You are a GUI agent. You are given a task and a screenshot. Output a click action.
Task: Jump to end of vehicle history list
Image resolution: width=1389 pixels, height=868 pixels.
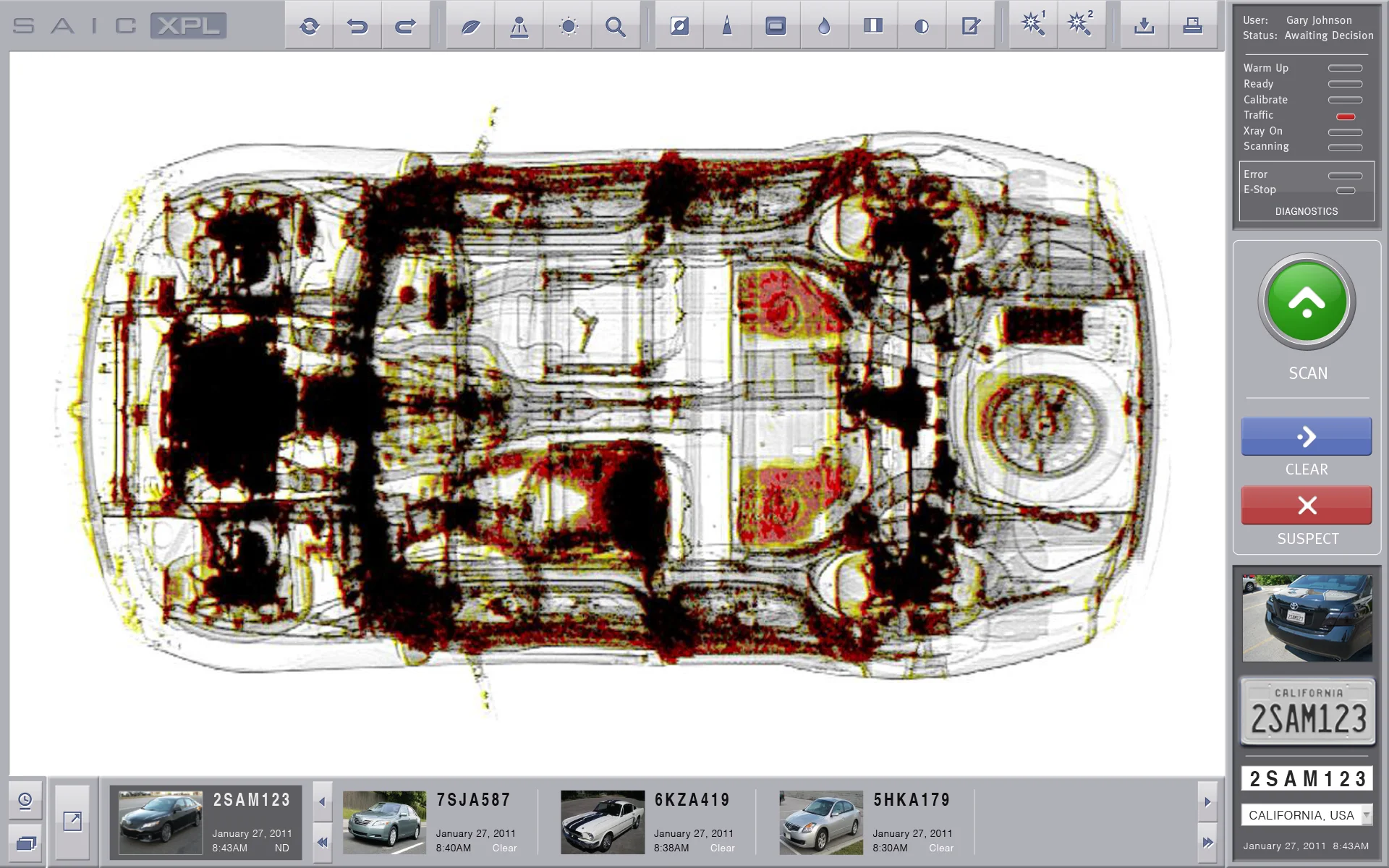click(x=1207, y=842)
